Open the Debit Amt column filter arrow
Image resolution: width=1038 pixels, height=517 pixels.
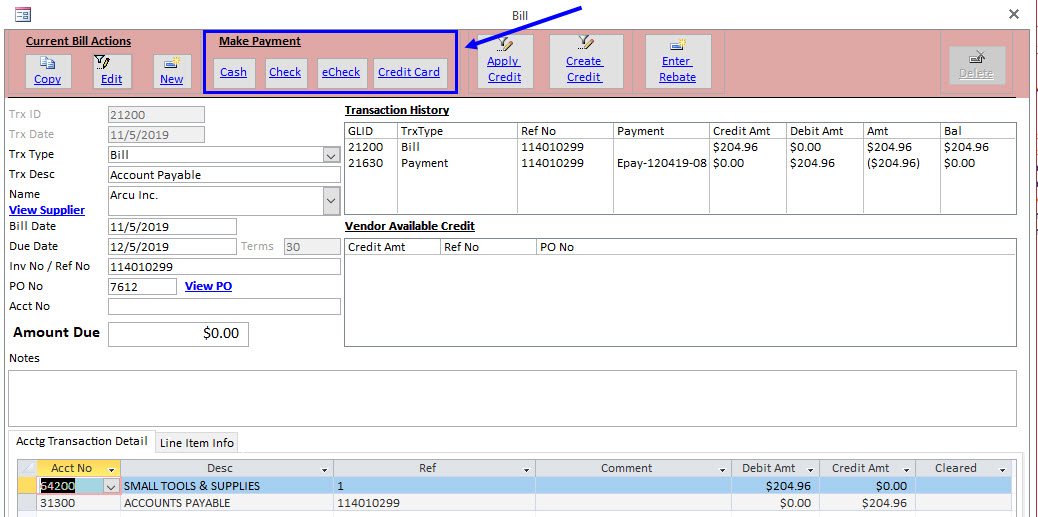click(x=810, y=469)
